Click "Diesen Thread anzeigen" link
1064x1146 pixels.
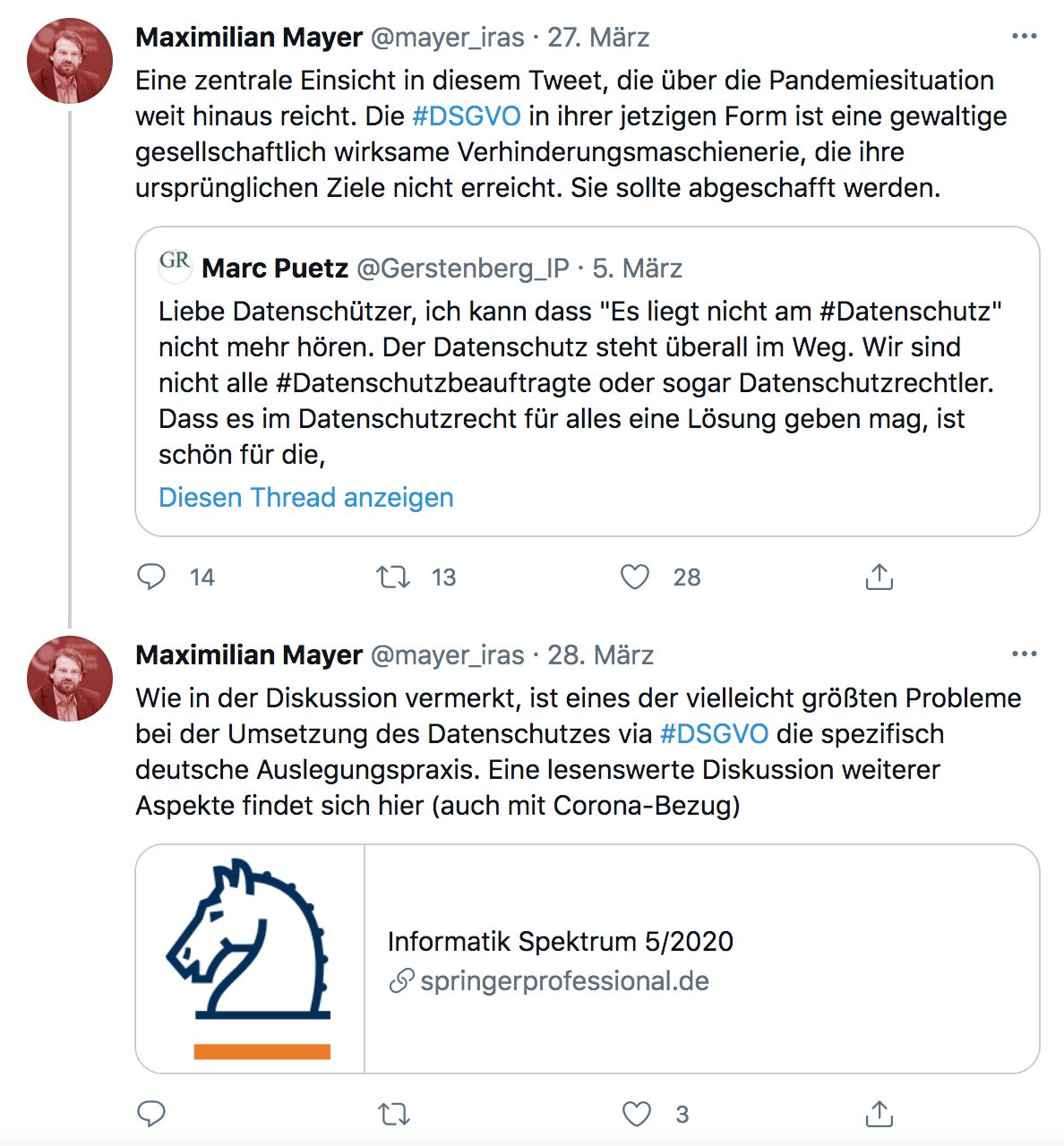pyautogui.click(x=306, y=497)
